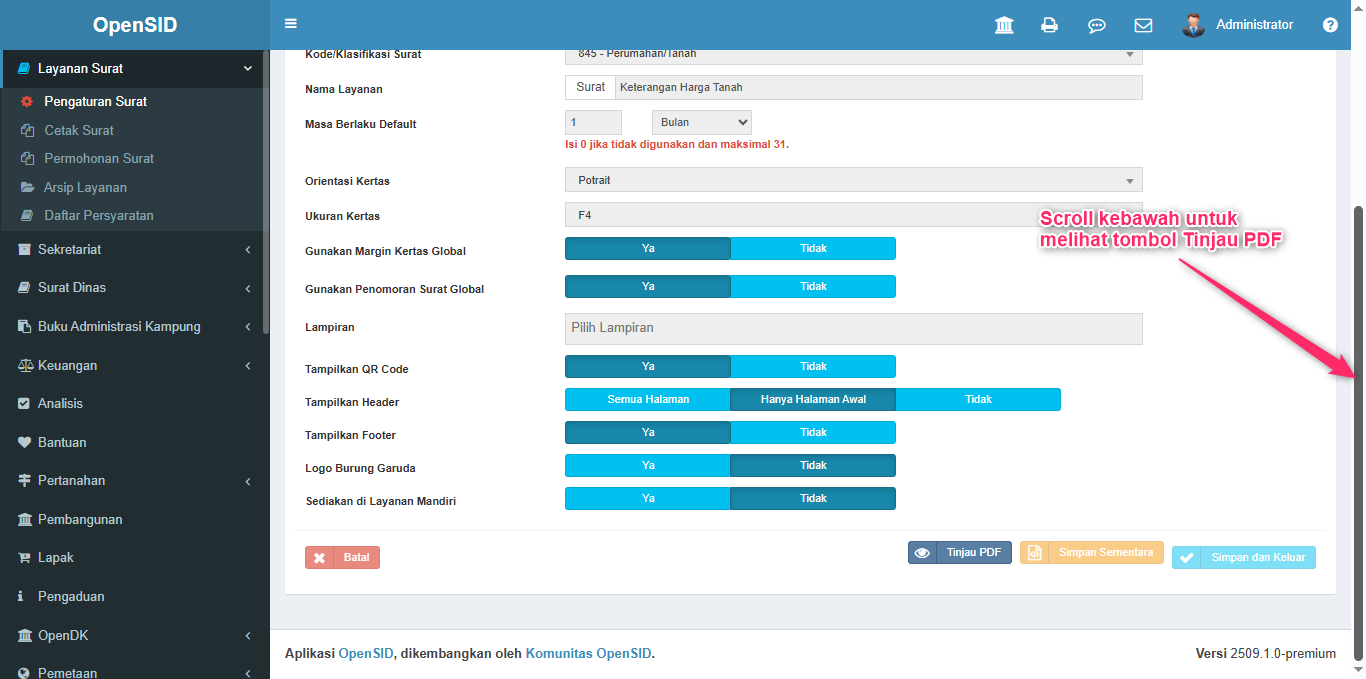Screen dimensions: 1366x679
Task: Follow the Komunitas OpenSID footer link
Action: pos(588,654)
